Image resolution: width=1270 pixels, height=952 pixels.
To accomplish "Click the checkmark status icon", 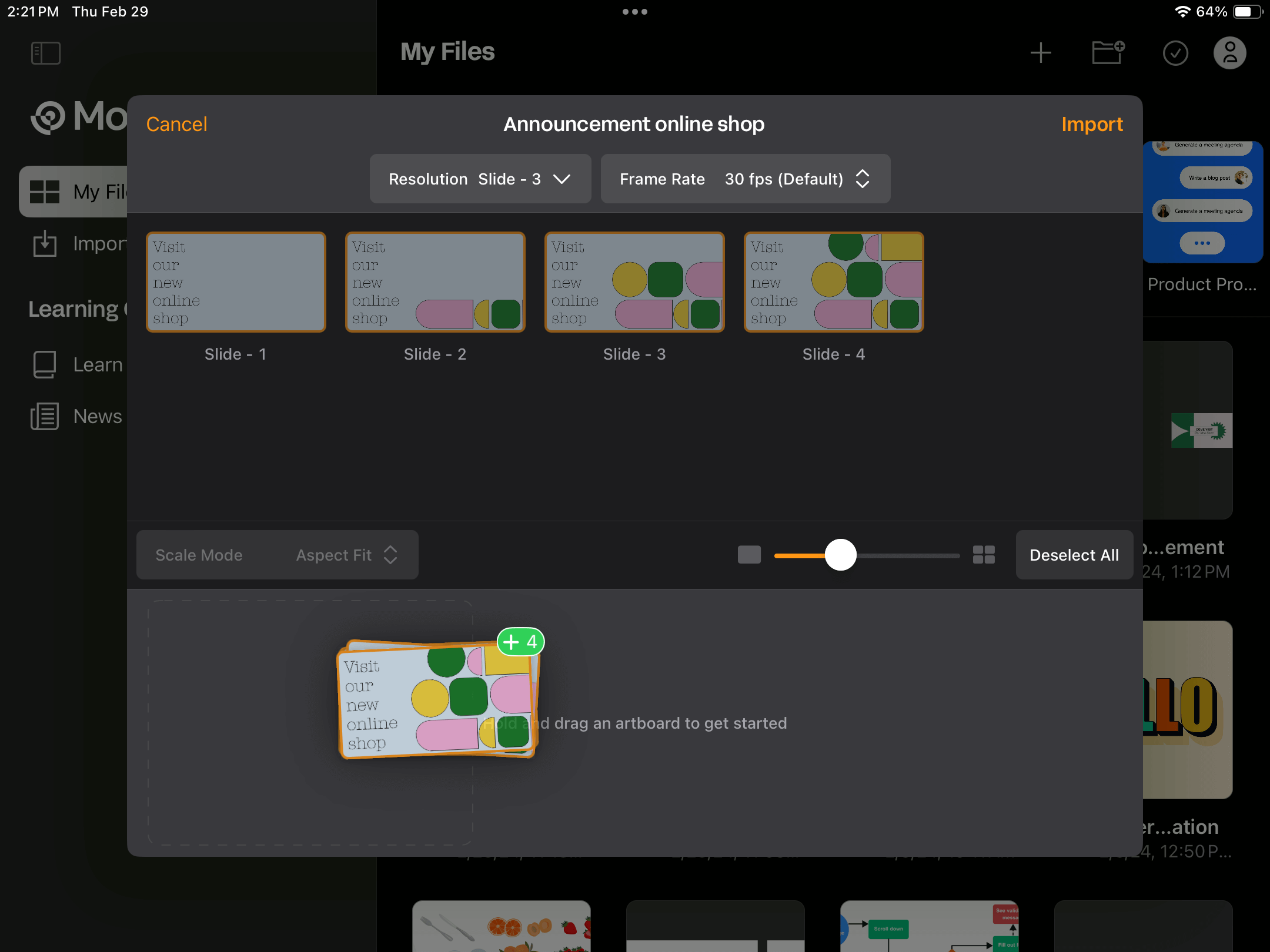I will [1174, 52].
